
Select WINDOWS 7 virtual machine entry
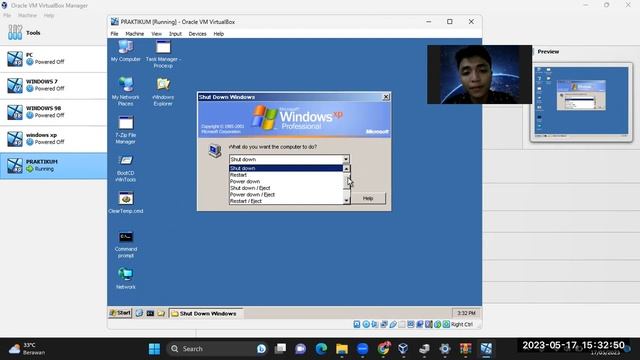point(53,85)
